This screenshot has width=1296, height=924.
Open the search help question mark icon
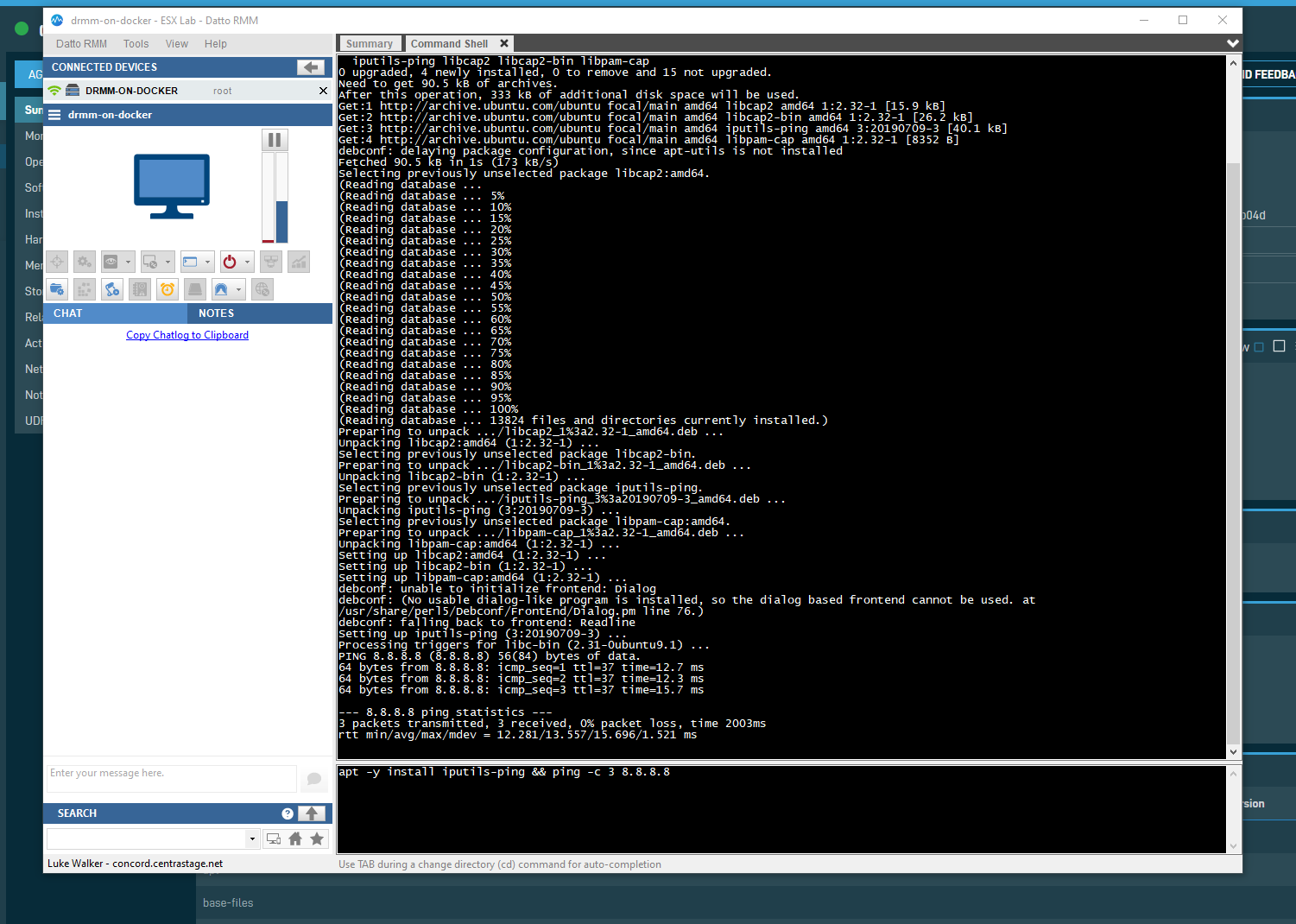[288, 813]
